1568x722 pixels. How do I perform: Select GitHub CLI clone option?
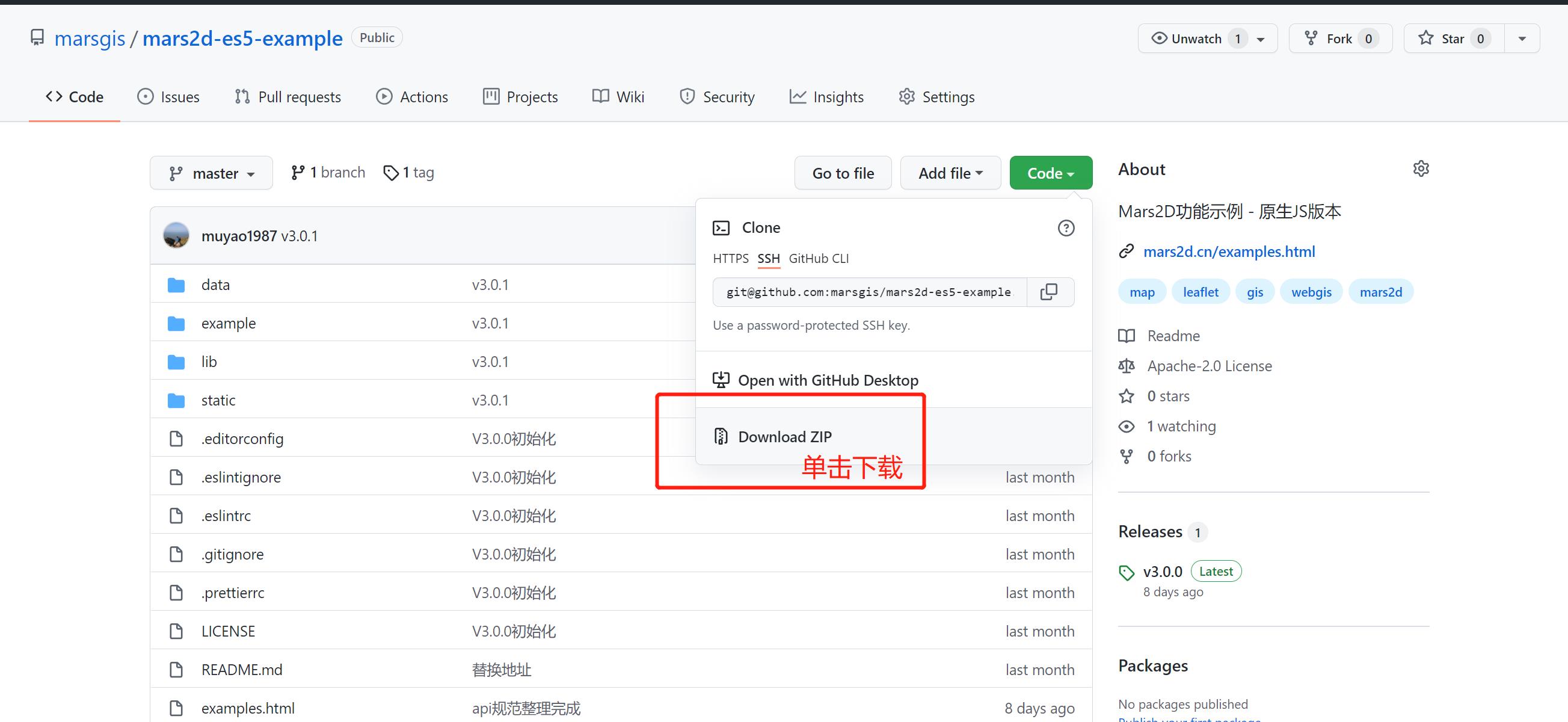(x=818, y=259)
